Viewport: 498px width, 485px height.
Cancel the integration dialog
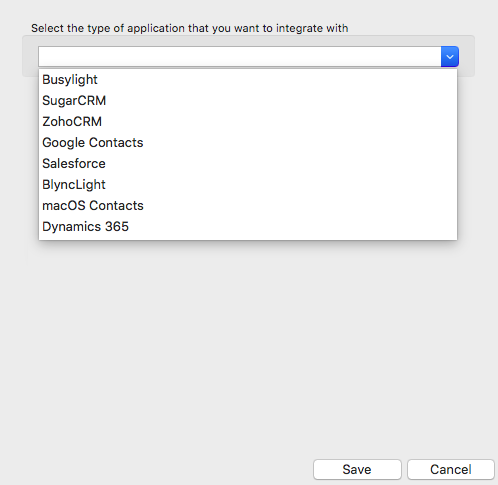(451, 469)
